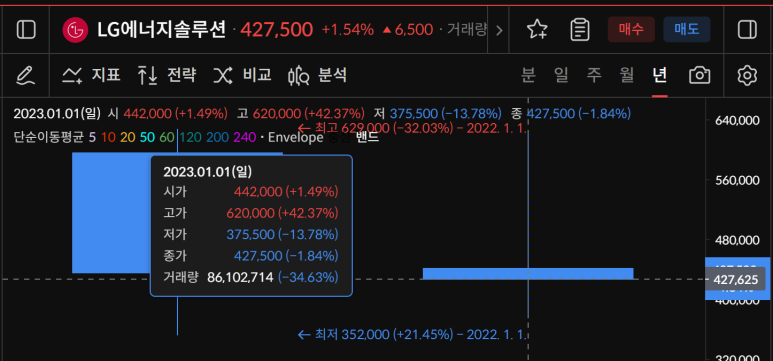The image size is (773, 361).
Task: Click the 427,625 crosshair price label
Action: tap(735, 280)
